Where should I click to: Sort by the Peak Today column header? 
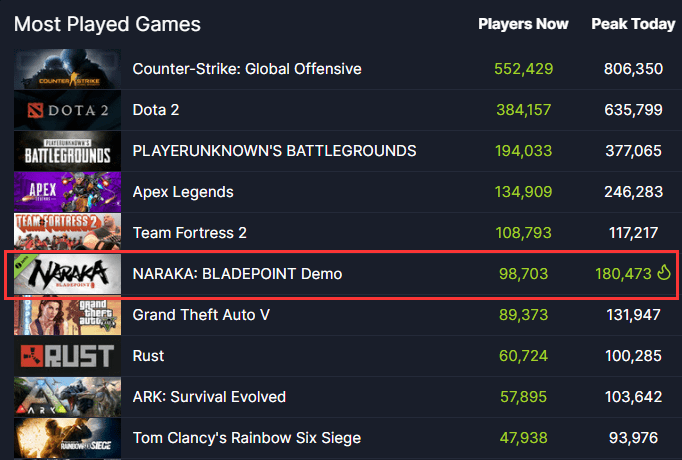(633, 24)
